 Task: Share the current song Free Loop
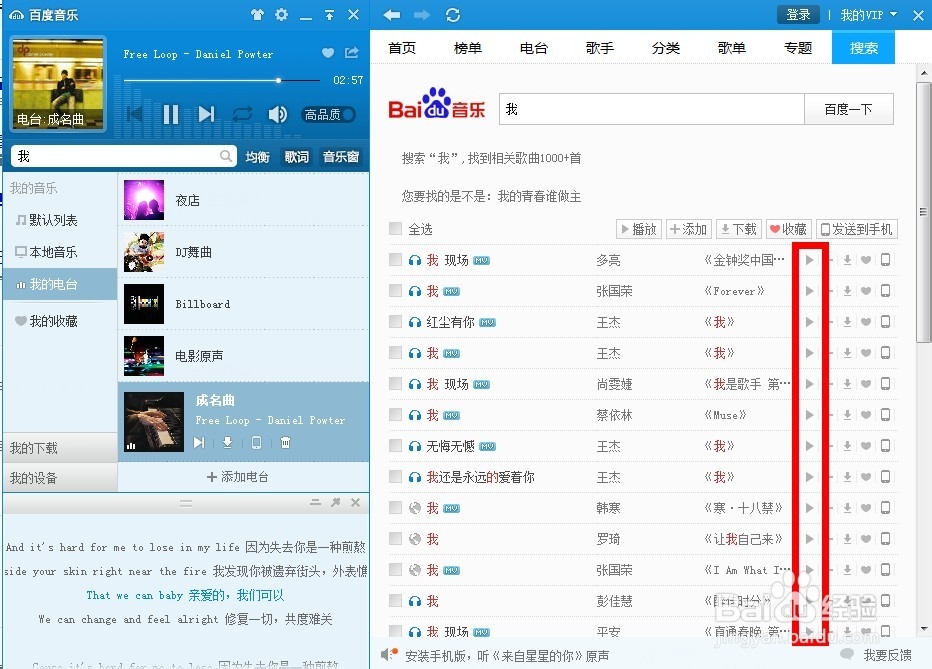[352, 53]
